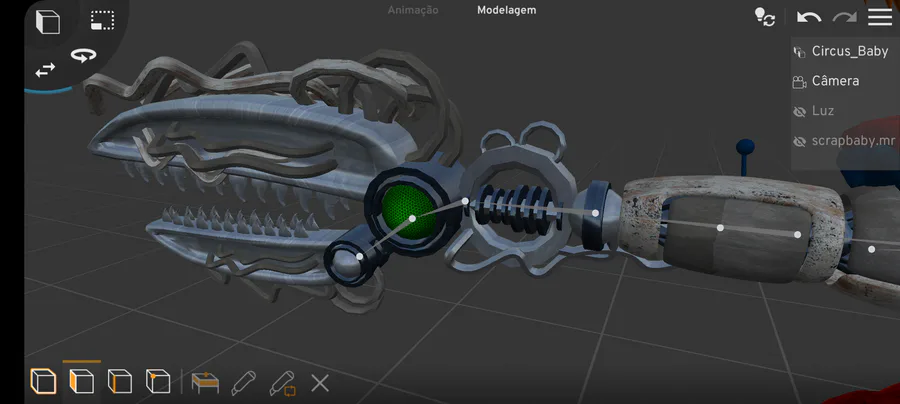Image resolution: width=900 pixels, height=404 pixels.
Task: Switch to face selection mode cube
Action: (82, 382)
